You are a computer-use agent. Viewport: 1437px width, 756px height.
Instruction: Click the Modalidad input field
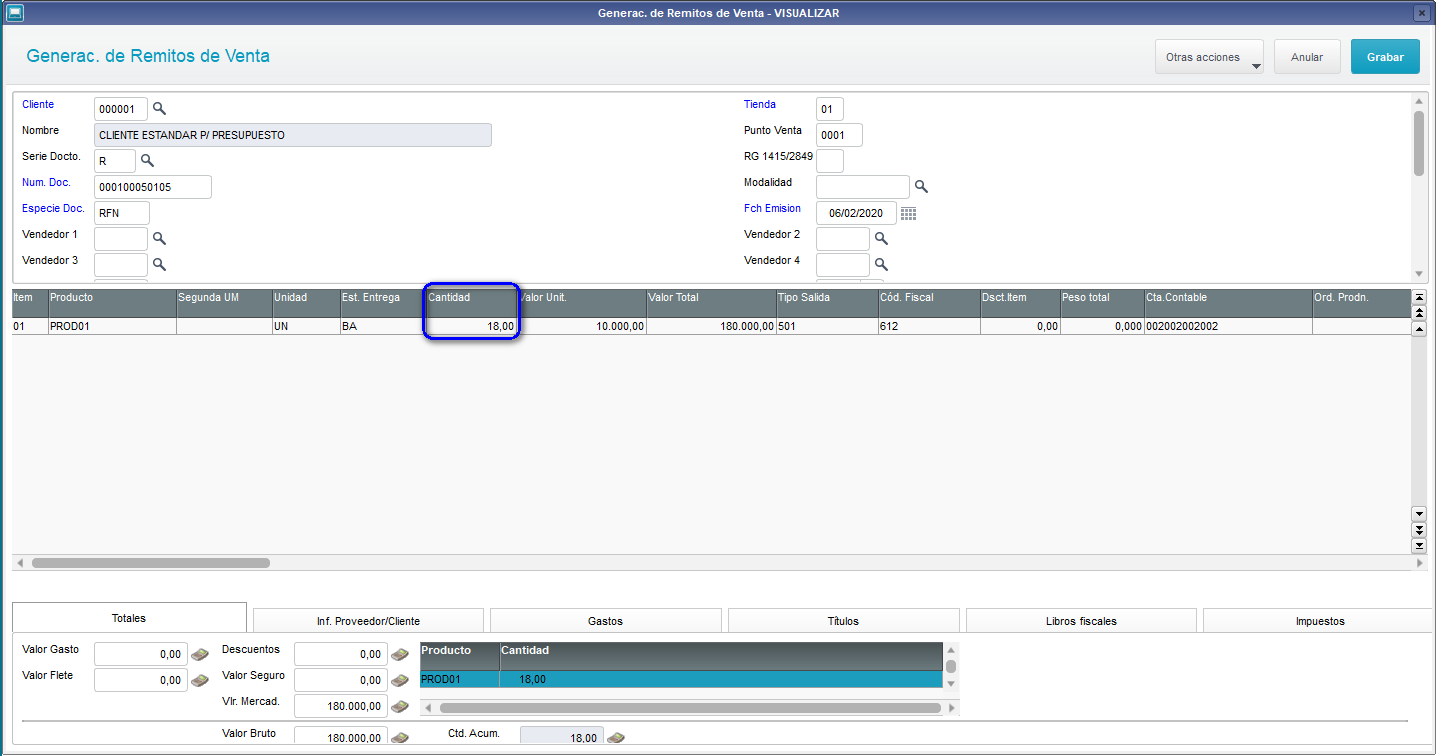863,186
